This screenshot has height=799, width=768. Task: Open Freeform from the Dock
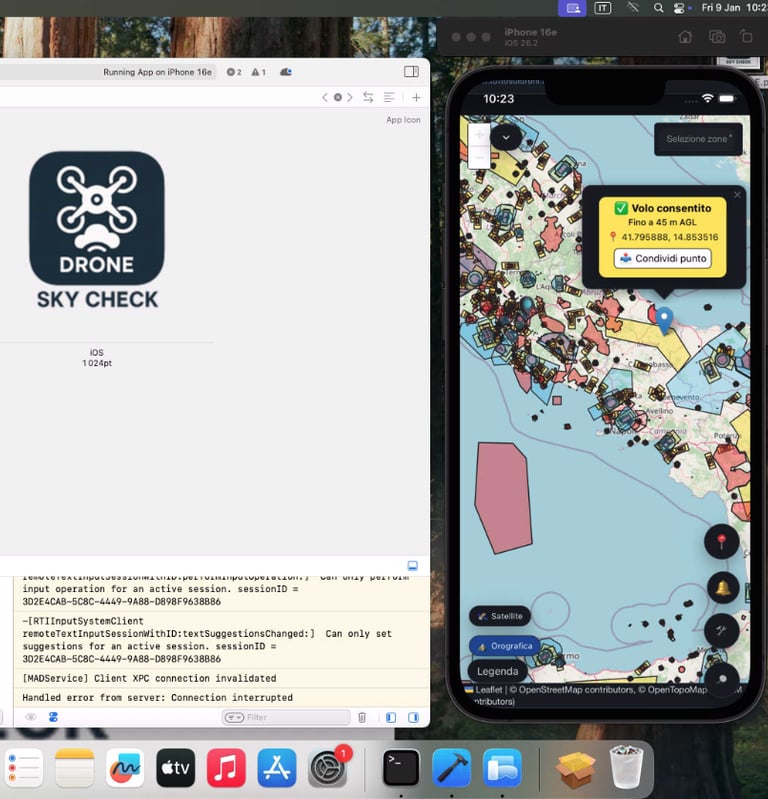125,768
